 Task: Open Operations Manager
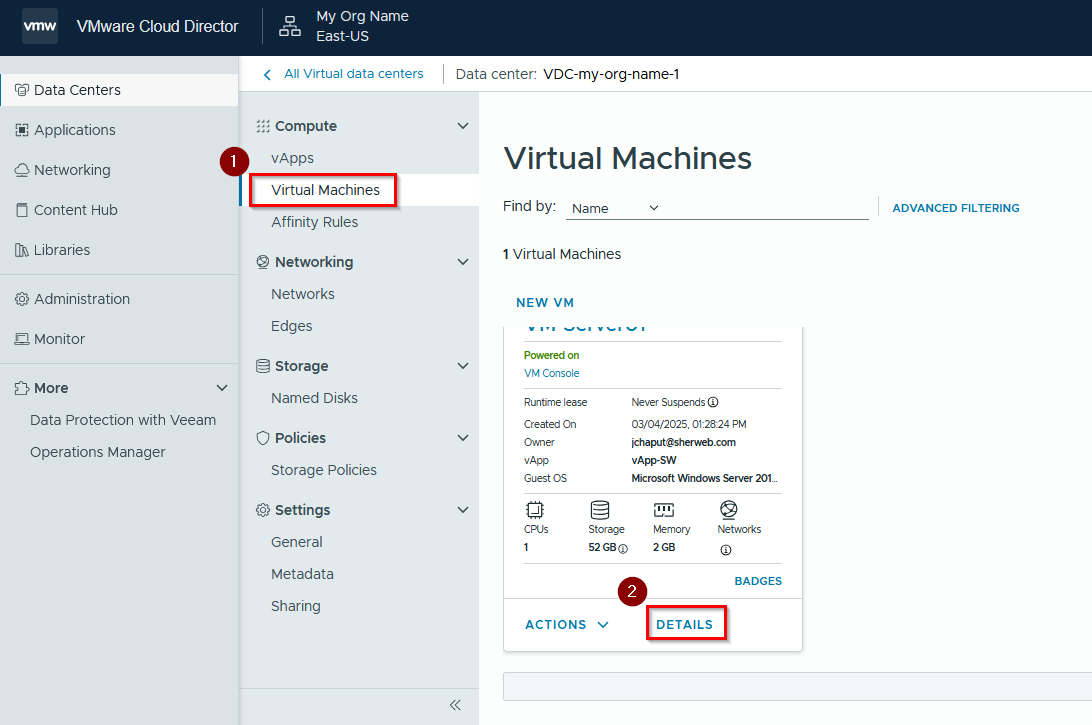point(98,452)
